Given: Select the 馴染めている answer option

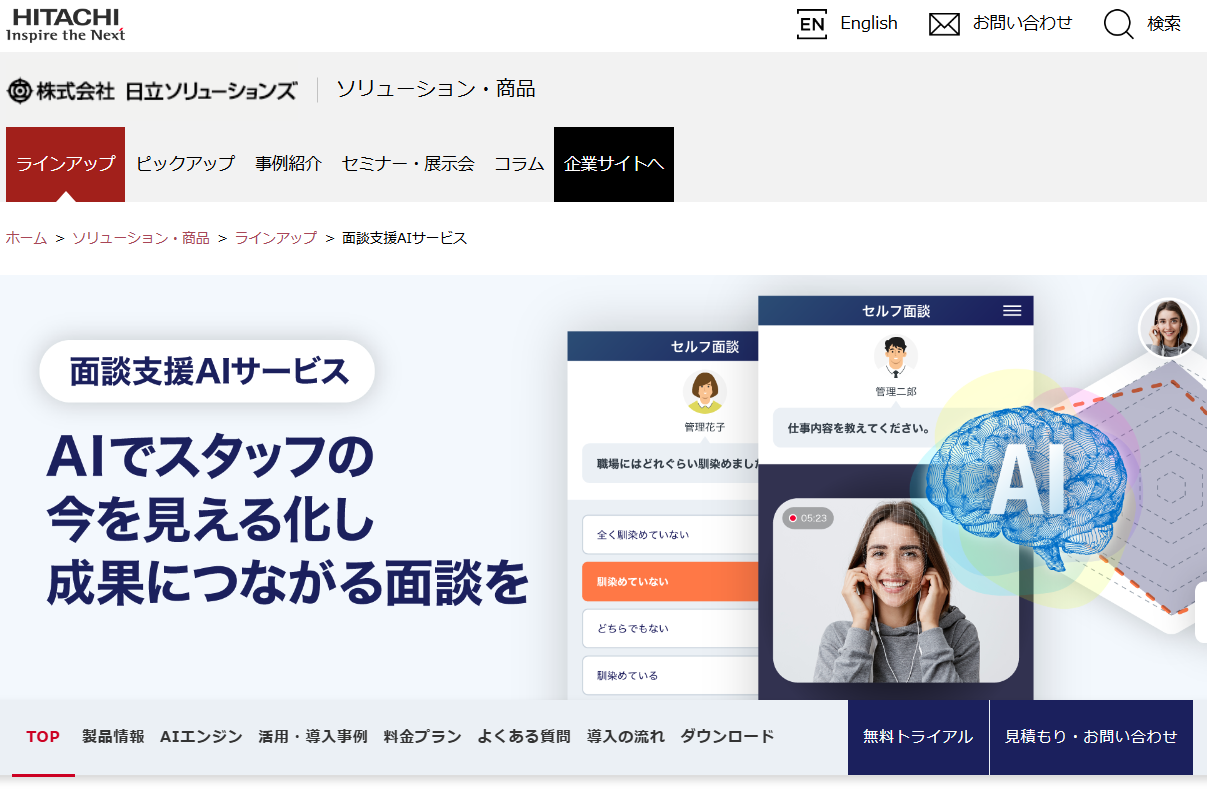Looking at the screenshot, I should click(670, 676).
